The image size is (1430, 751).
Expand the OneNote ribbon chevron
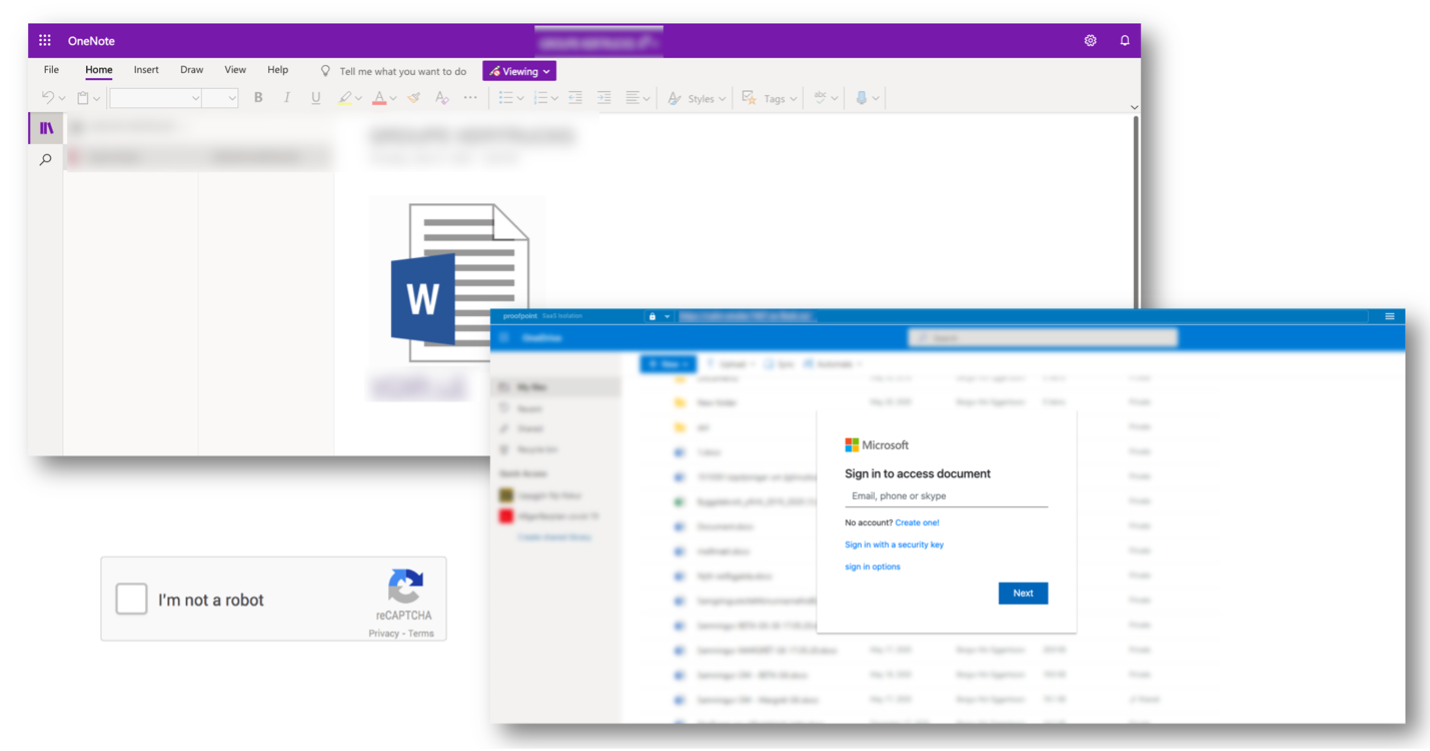point(1134,107)
